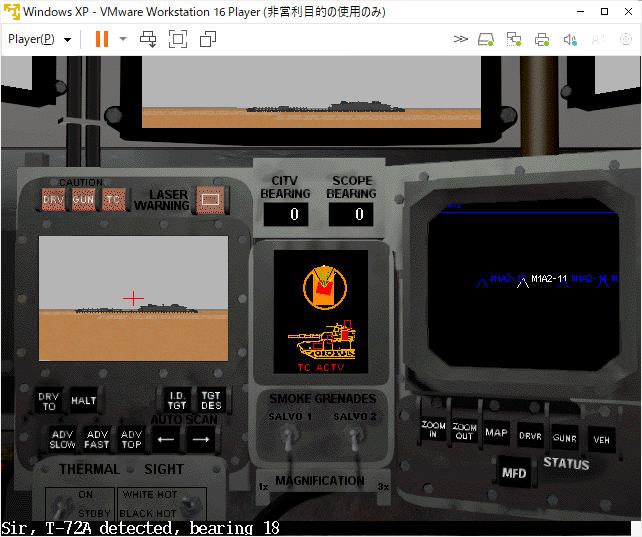Image resolution: width=642 pixels, height=537 pixels.
Task: Click the TC caution light
Action: point(113,199)
